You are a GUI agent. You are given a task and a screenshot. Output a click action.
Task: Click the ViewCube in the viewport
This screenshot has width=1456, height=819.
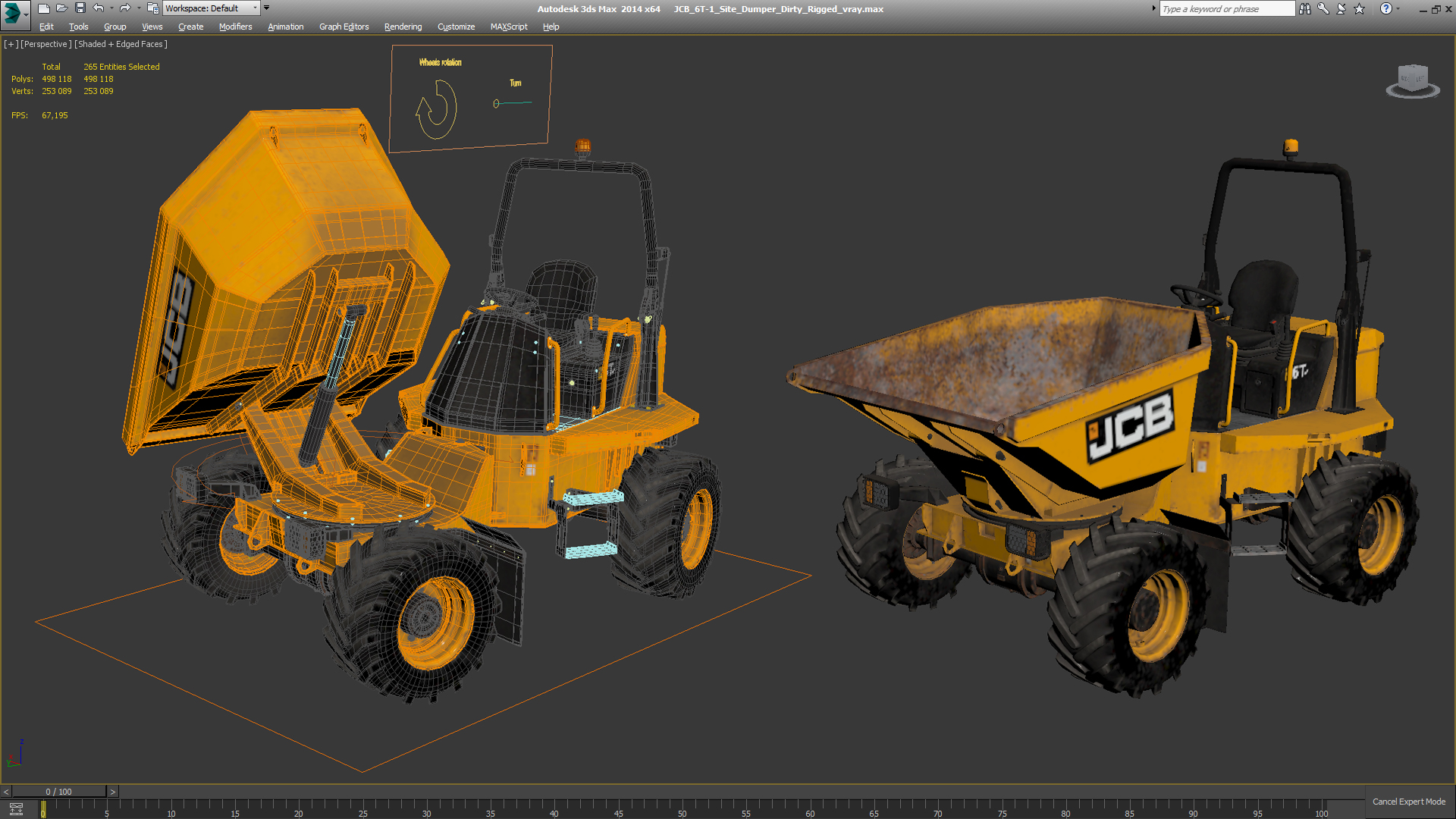coord(1413,80)
